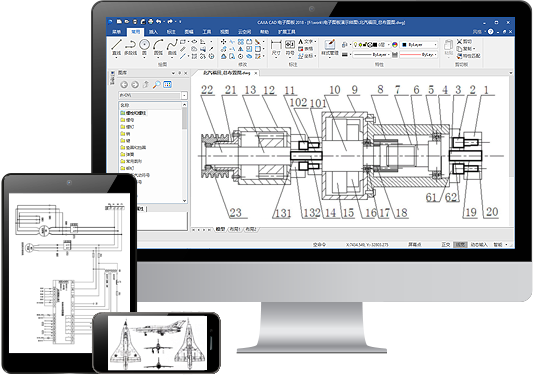
Task: Toggle Dynamic Input (动态输入) in status bar
Action: tap(478, 245)
